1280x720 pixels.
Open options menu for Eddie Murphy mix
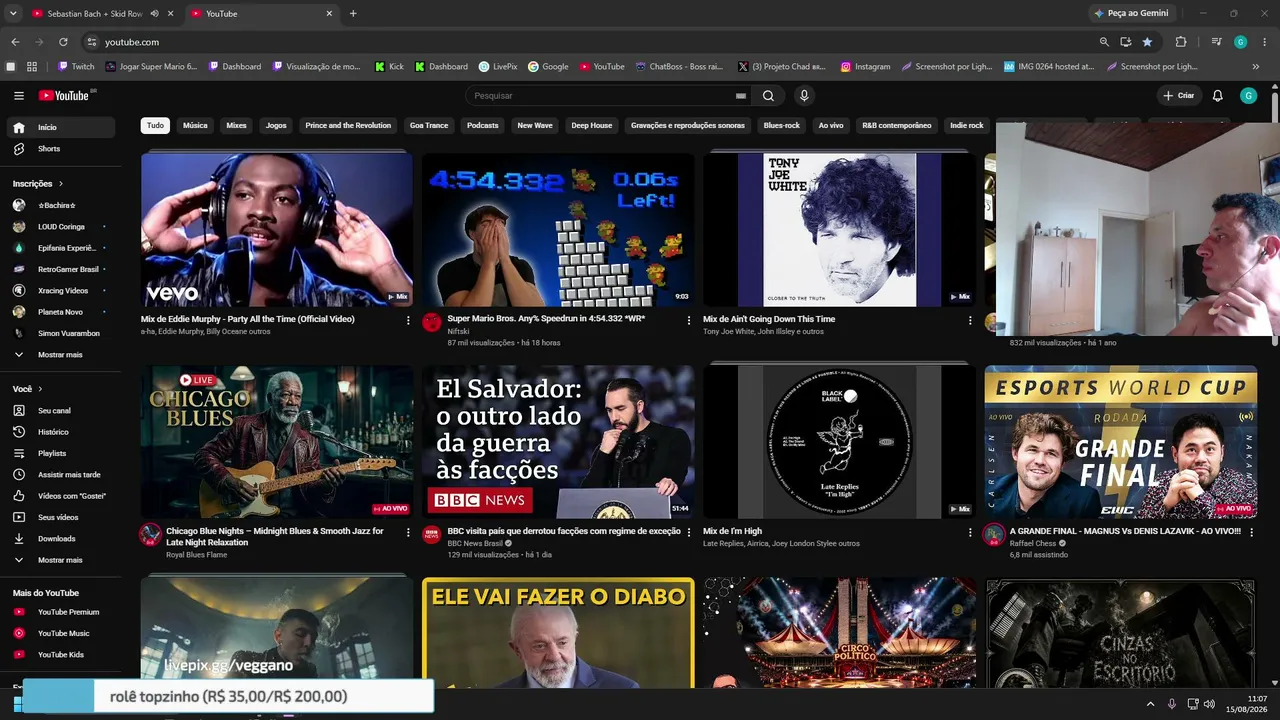(x=408, y=320)
